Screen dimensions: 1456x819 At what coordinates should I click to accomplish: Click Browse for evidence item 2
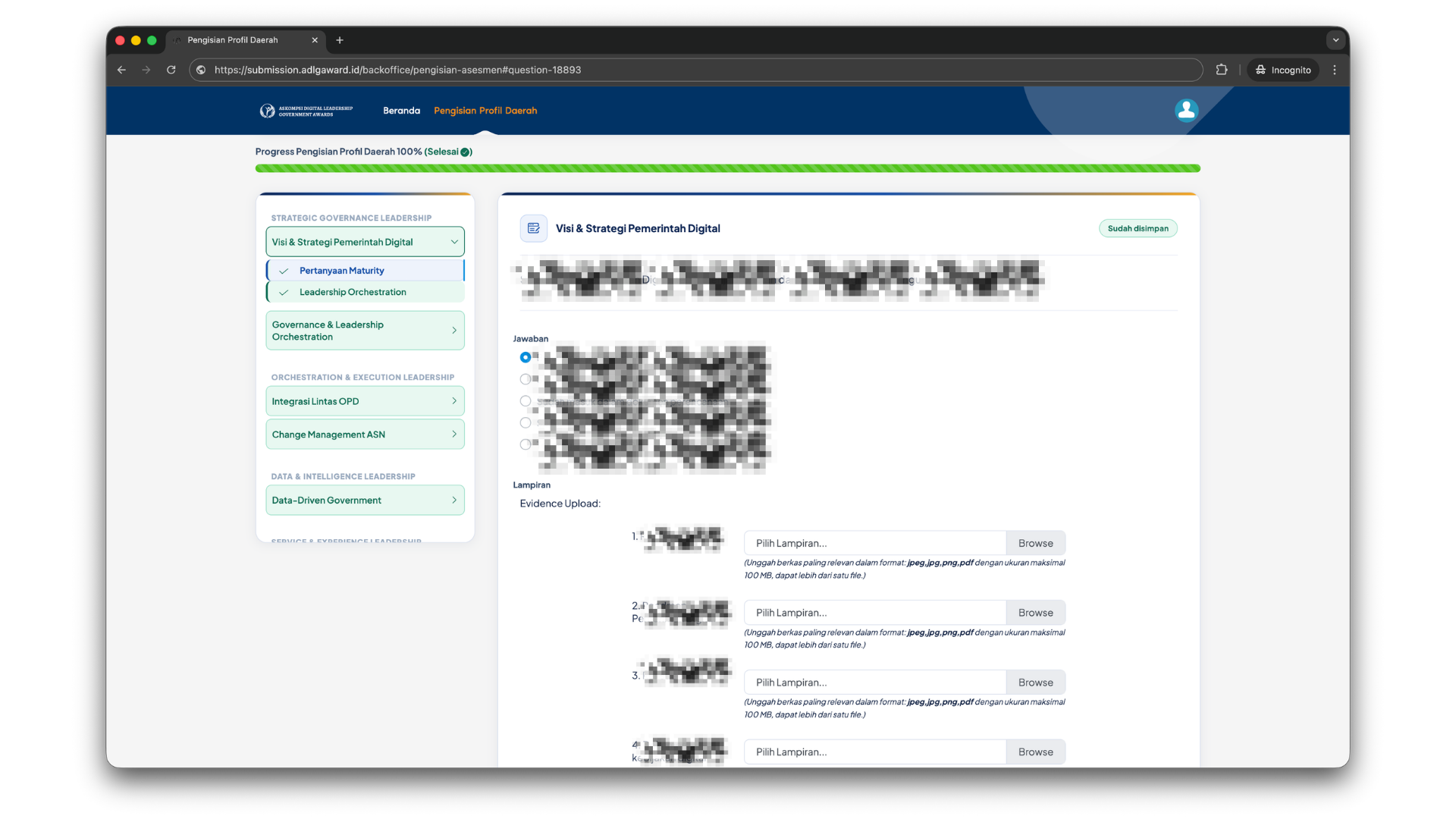click(x=1035, y=613)
